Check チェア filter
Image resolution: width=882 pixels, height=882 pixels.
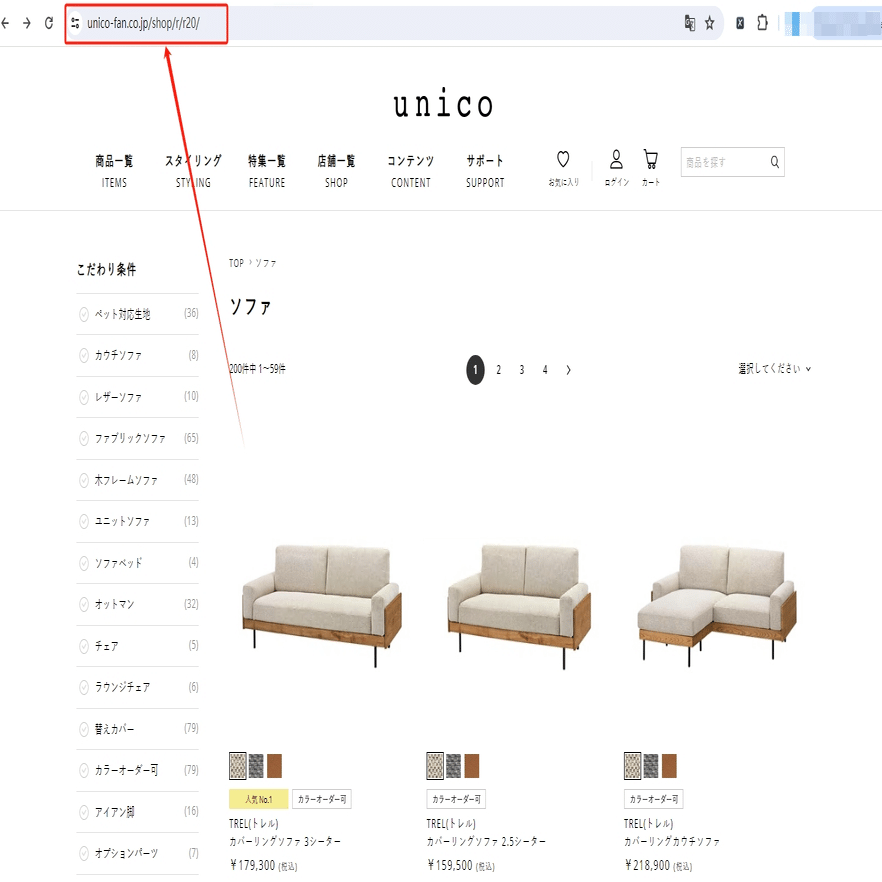(84, 646)
